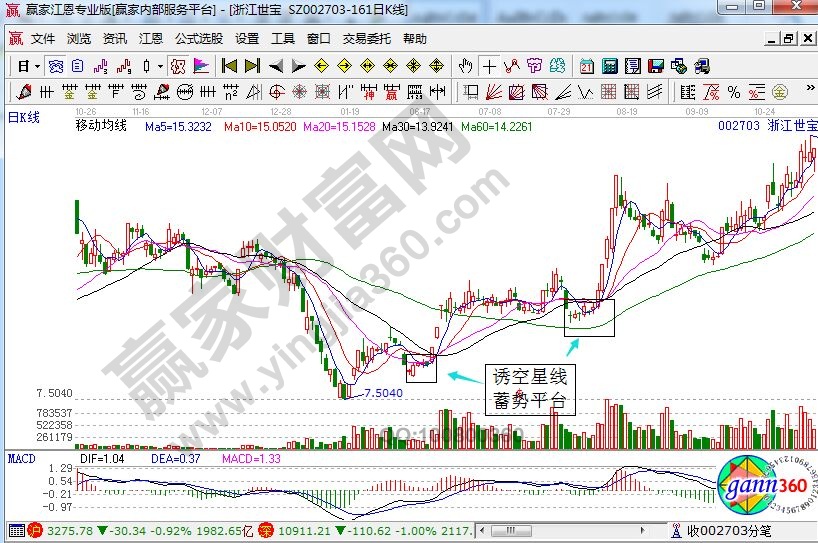Open the daily period dropdown arrow
Image resolution: width=818 pixels, height=543 pixels.
[37, 66]
